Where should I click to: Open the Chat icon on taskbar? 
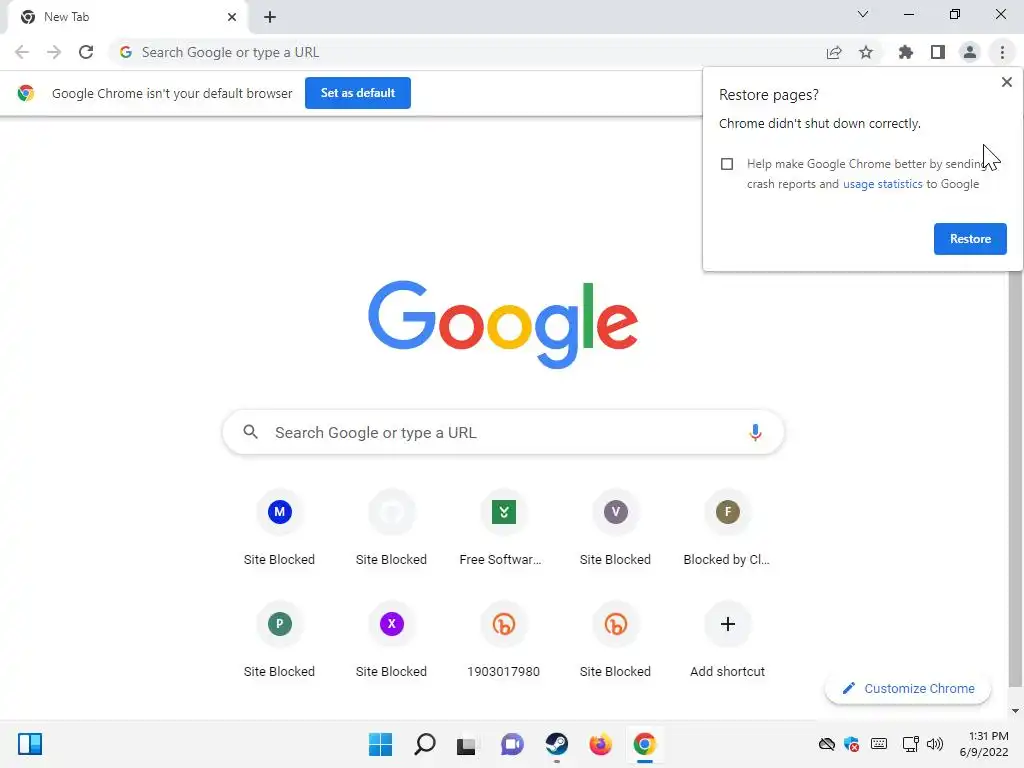tap(513, 744)
